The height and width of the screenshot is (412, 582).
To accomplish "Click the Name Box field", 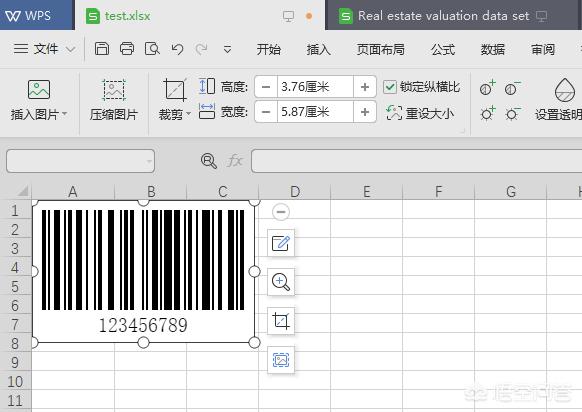I will [81, 161].
